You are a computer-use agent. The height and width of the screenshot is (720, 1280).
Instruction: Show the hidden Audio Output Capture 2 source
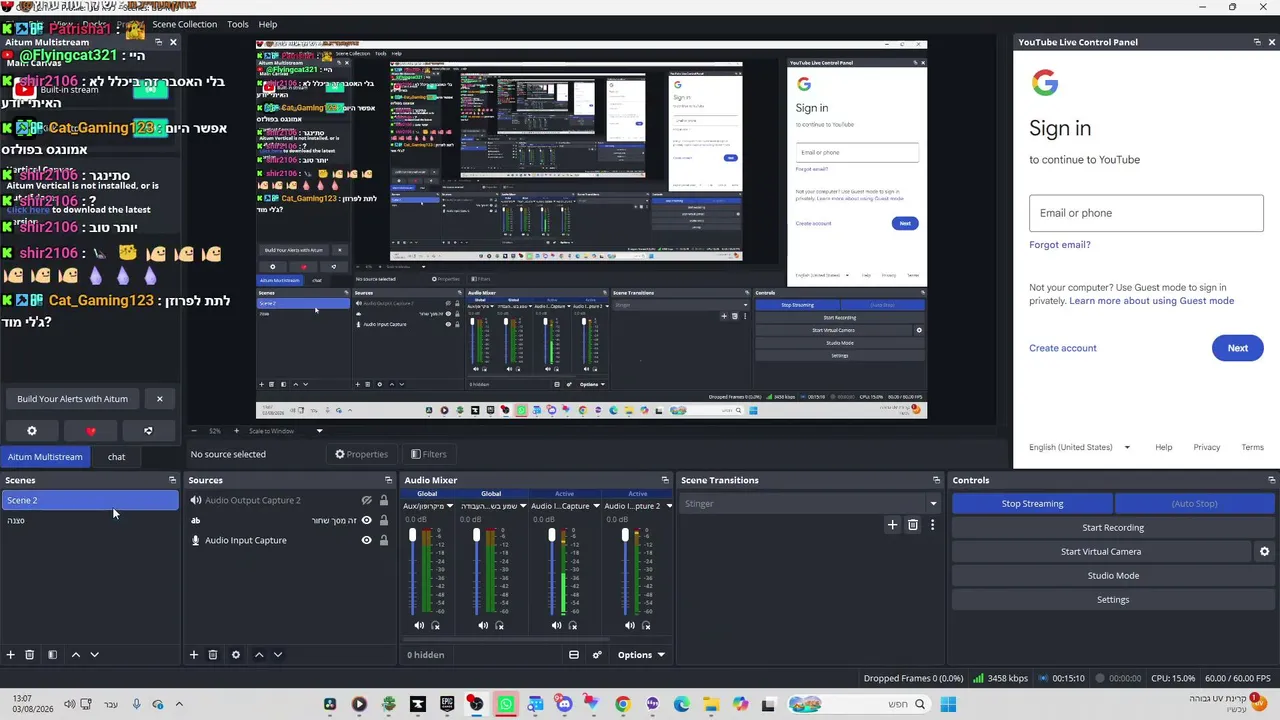coord(367,500)
